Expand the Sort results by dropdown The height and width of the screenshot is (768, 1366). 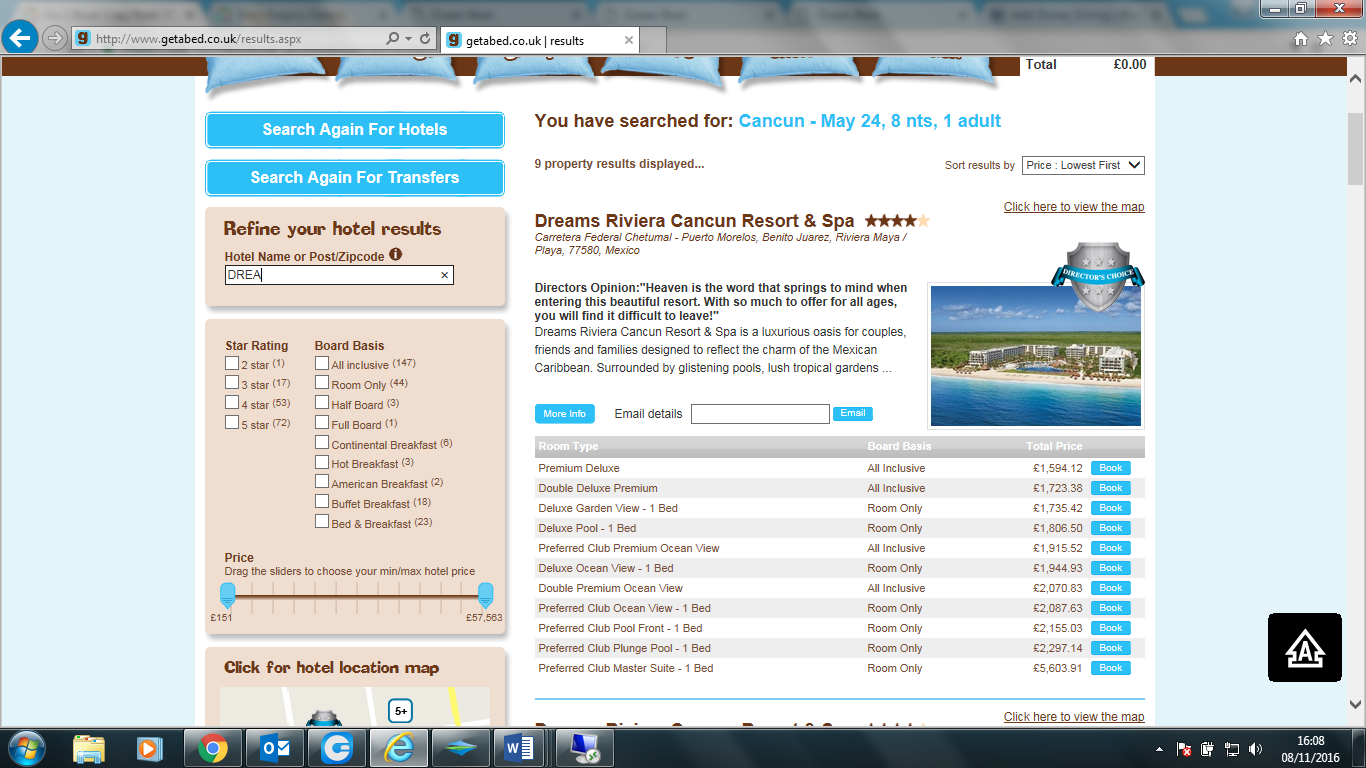(1083, 165)
